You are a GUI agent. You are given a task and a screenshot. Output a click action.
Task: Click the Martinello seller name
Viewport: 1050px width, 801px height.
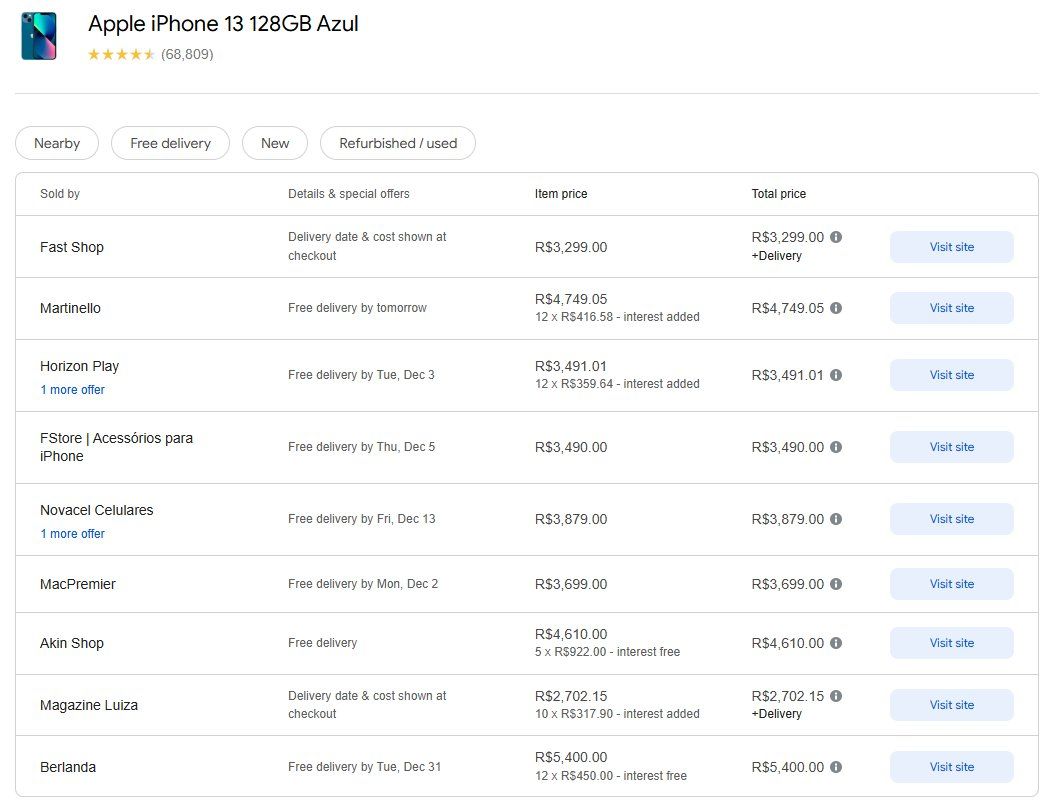(x=70, y=308)
